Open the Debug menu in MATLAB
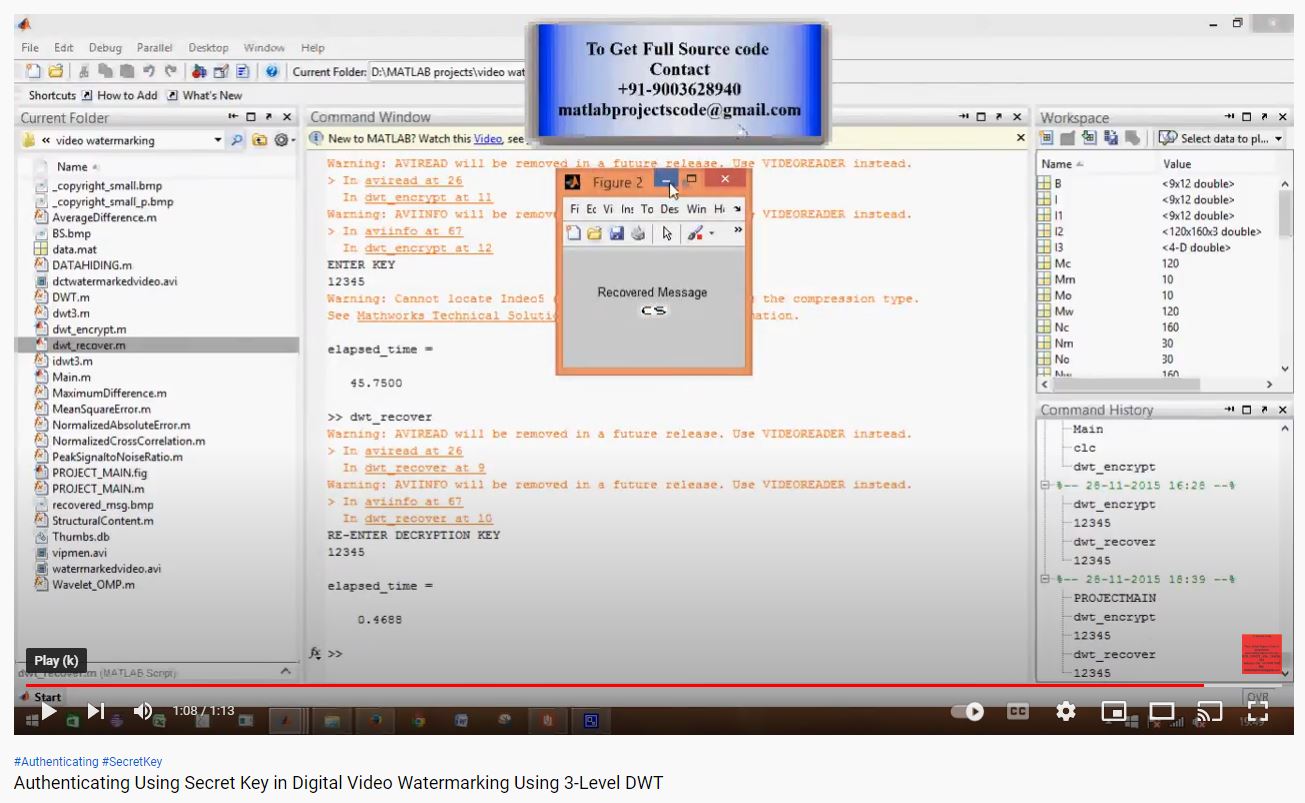This screenshot has height=803, width=1305. click(x=104, y=47)
